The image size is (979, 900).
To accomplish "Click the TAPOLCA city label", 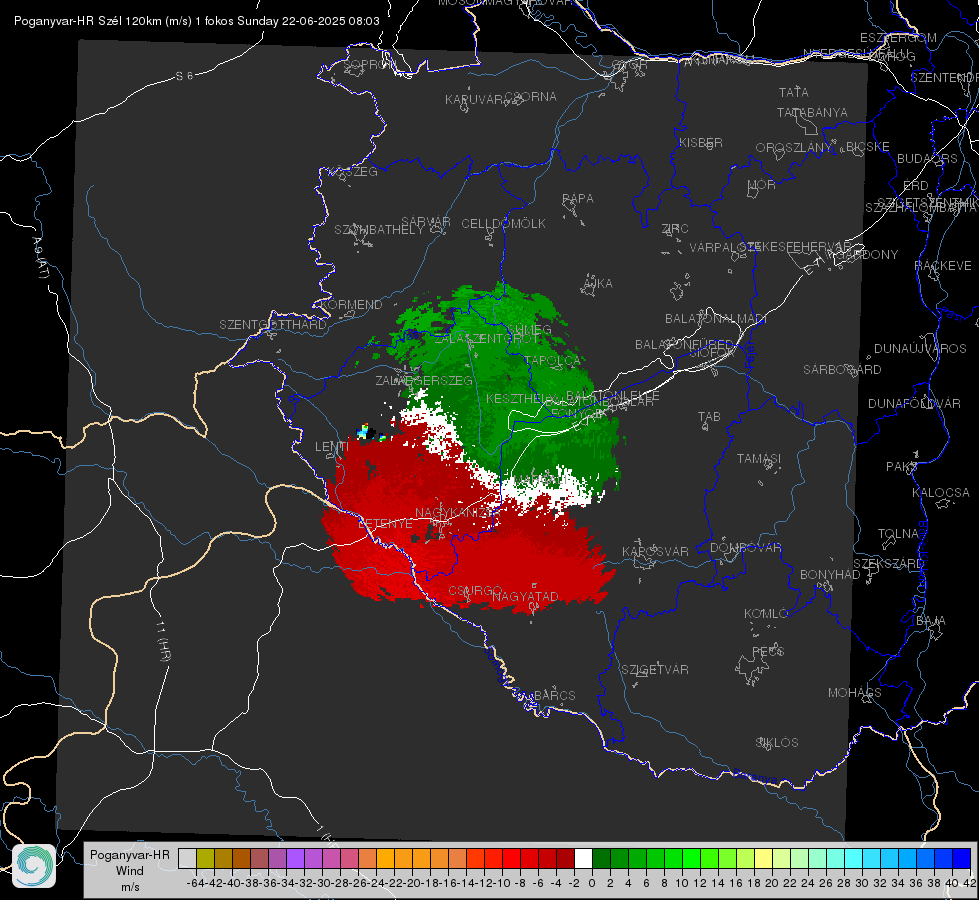I will point(552,360).
